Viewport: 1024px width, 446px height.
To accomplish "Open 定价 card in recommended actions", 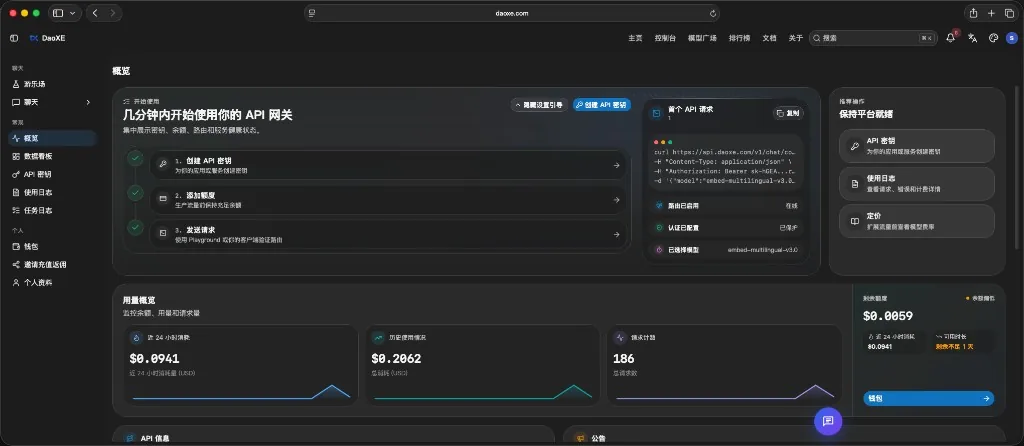I will 917,221.
